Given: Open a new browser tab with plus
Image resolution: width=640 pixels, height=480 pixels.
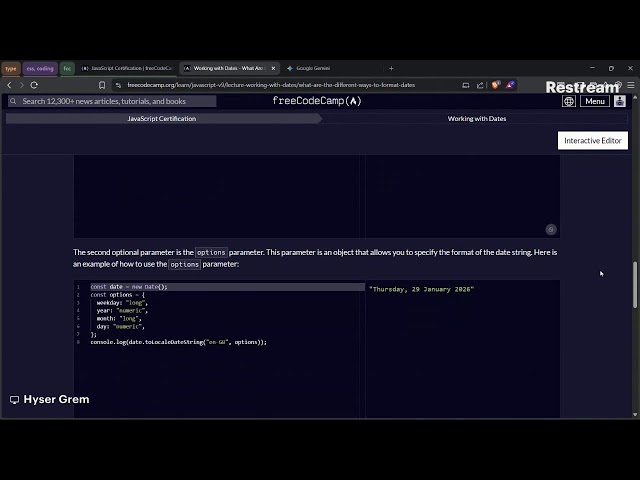Looking at the screenshot, I should coord(391,68).
